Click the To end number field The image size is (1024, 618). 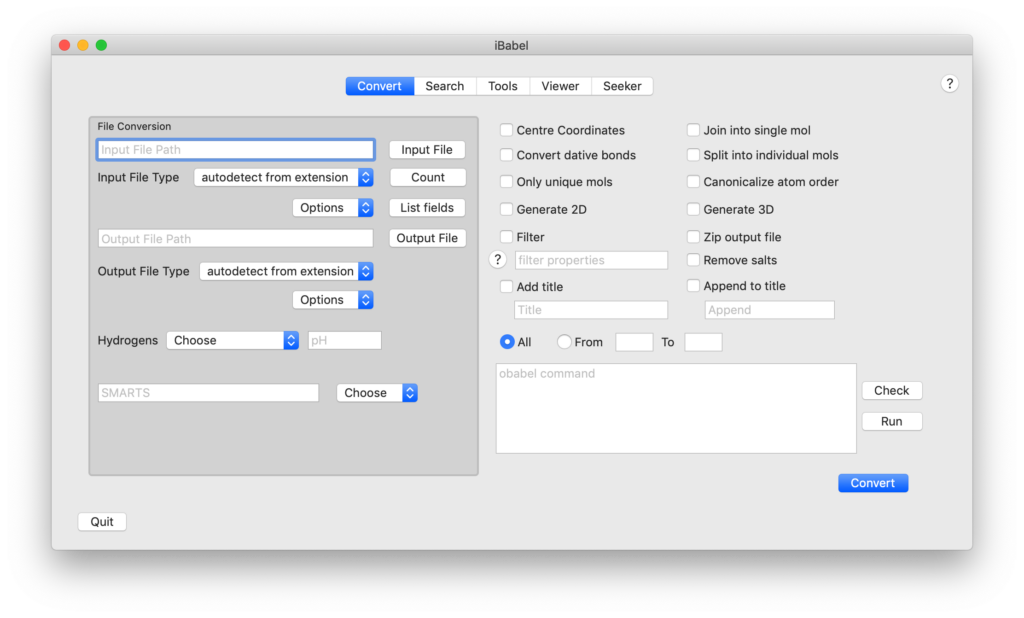tap(703, 342)
